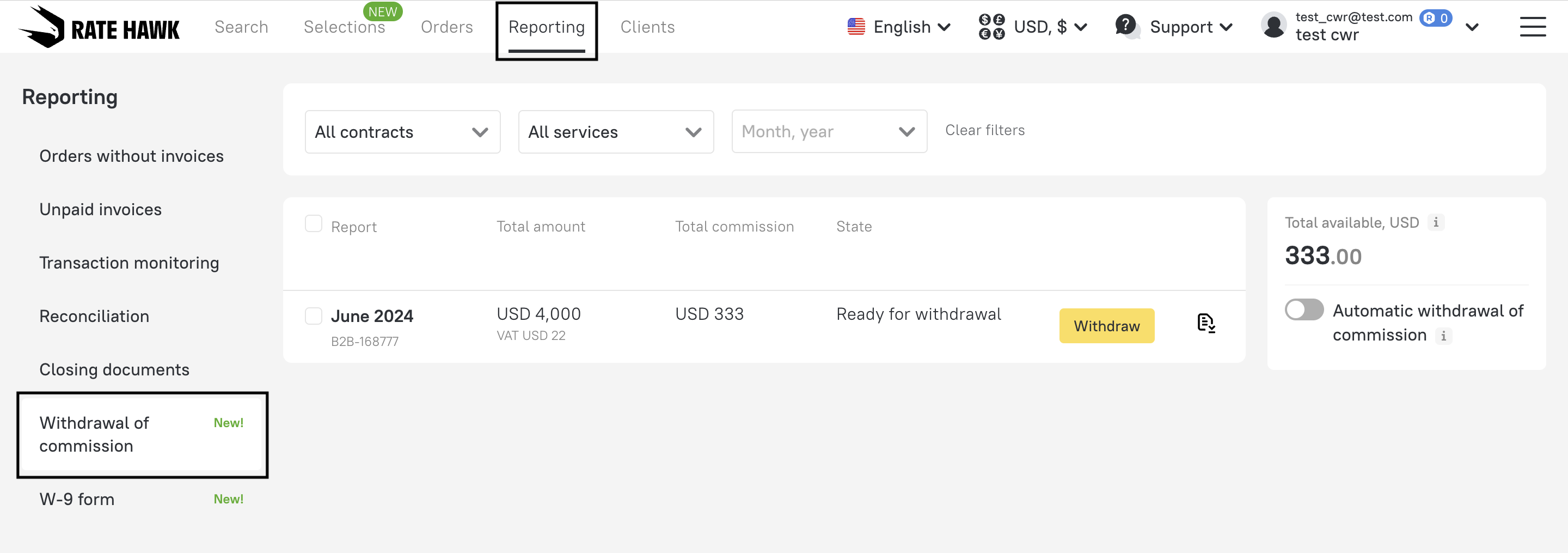1568x553 pixels.
Task: Open the W-9 form sidebar item
Action: (77, 499)
